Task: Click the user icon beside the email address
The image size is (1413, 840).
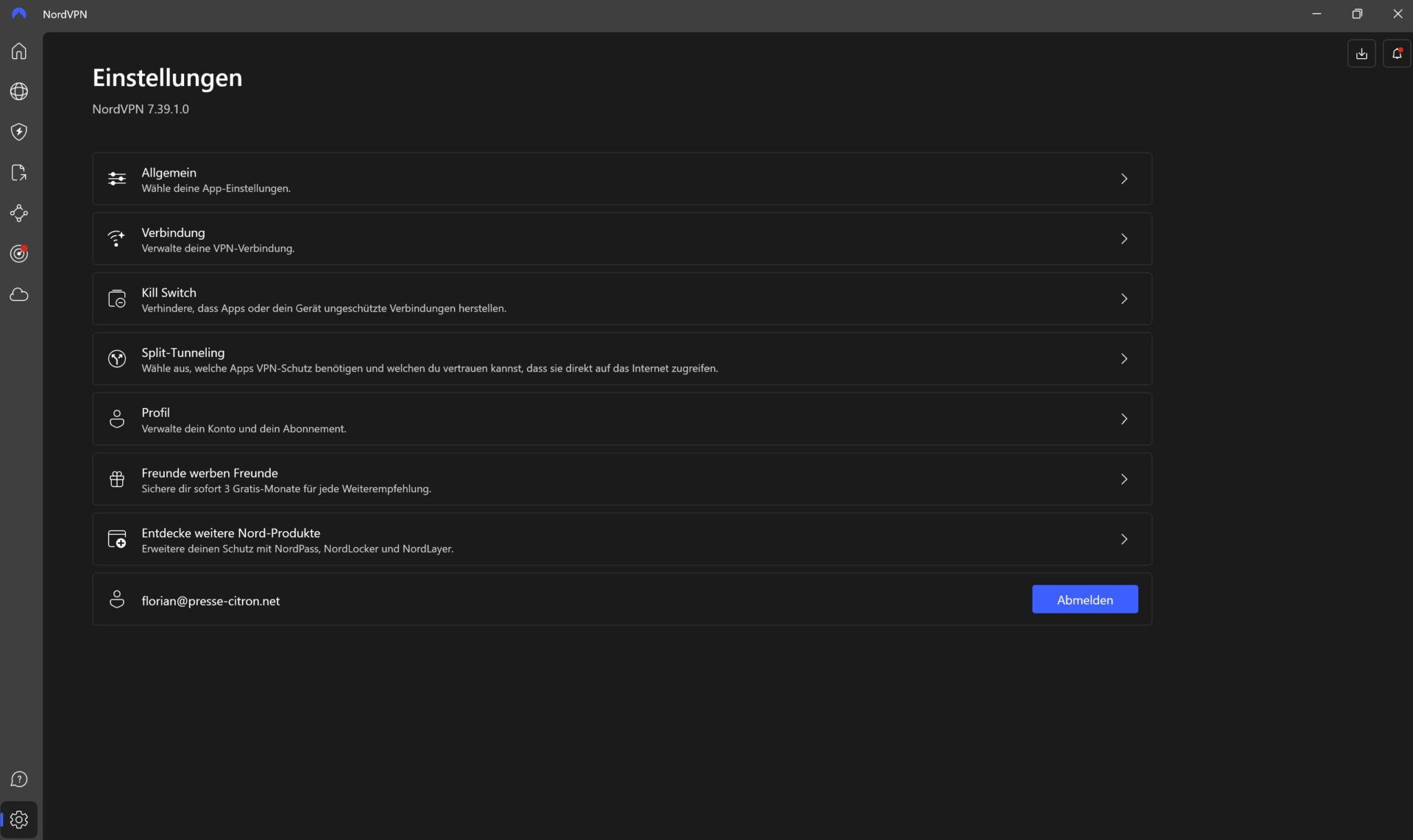Action: pos(117,599)
